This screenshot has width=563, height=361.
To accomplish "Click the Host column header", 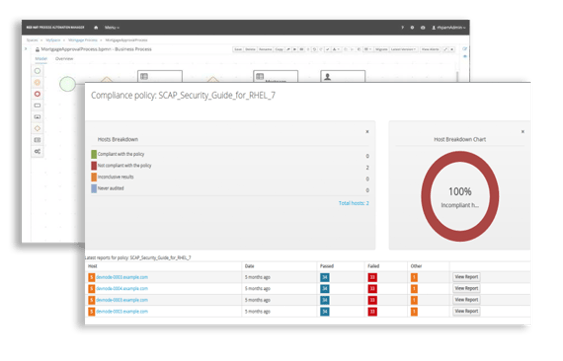I will (x=93, y=266).
